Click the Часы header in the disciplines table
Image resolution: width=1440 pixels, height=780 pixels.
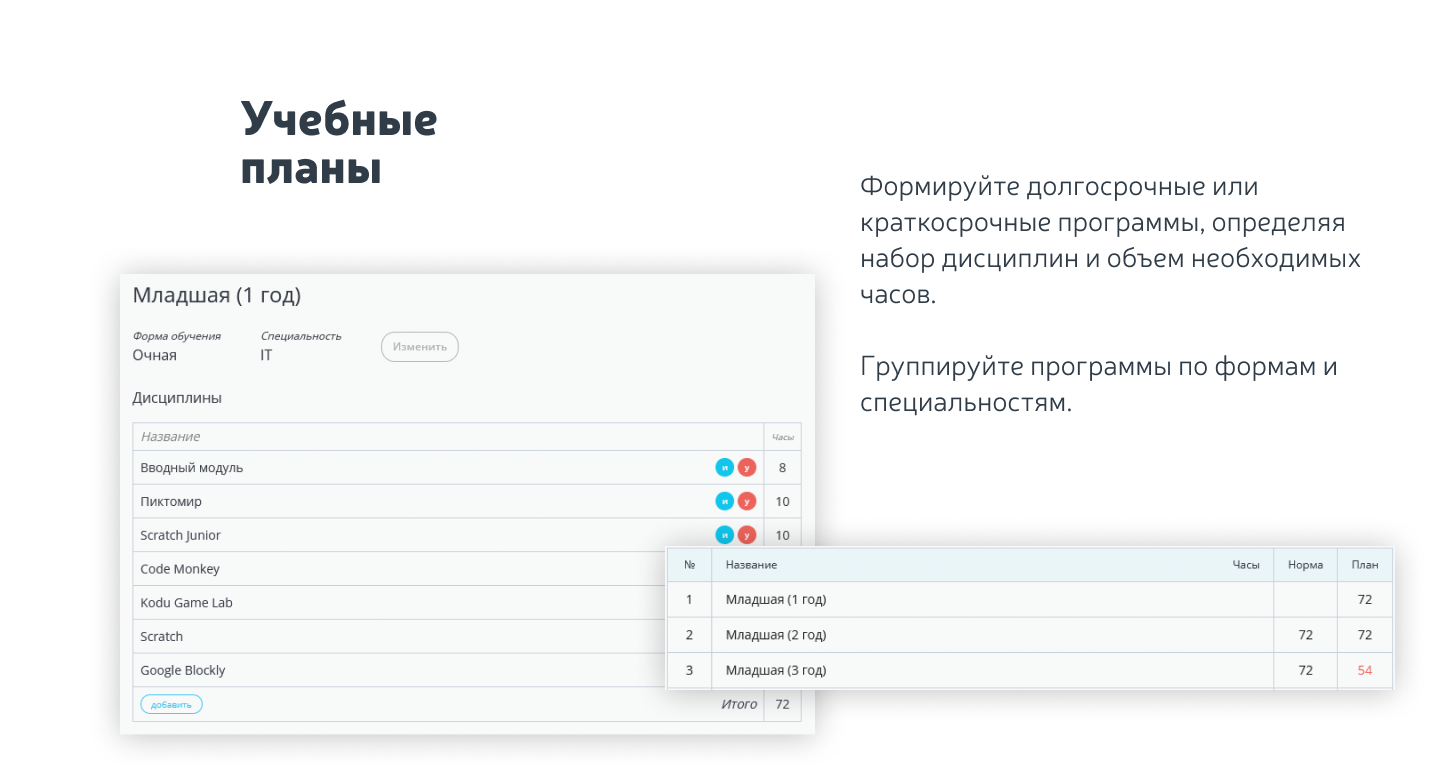pos(783,437)
